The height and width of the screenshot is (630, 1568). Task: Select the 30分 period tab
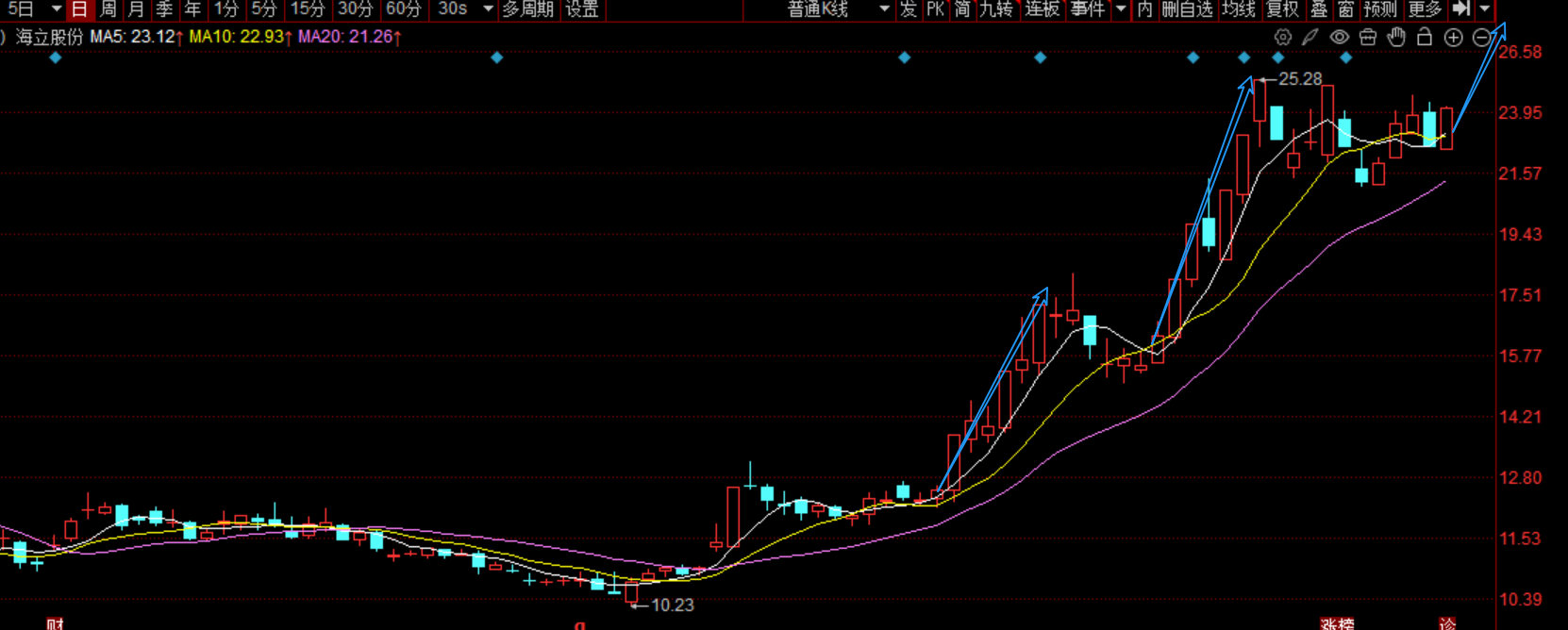[355, 8]
